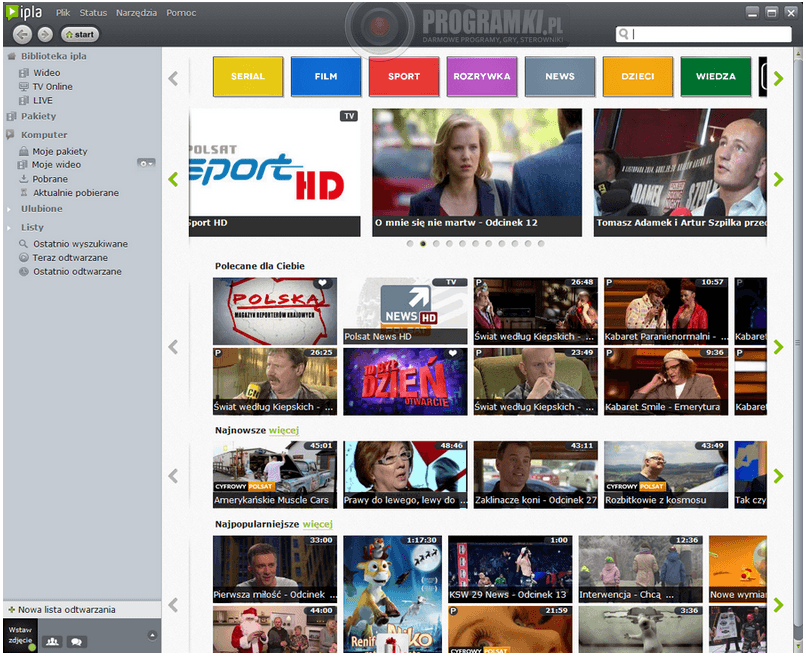Show previous Polecane dla Ciebie items
The image size is (806, 657).
click(173, 347)
